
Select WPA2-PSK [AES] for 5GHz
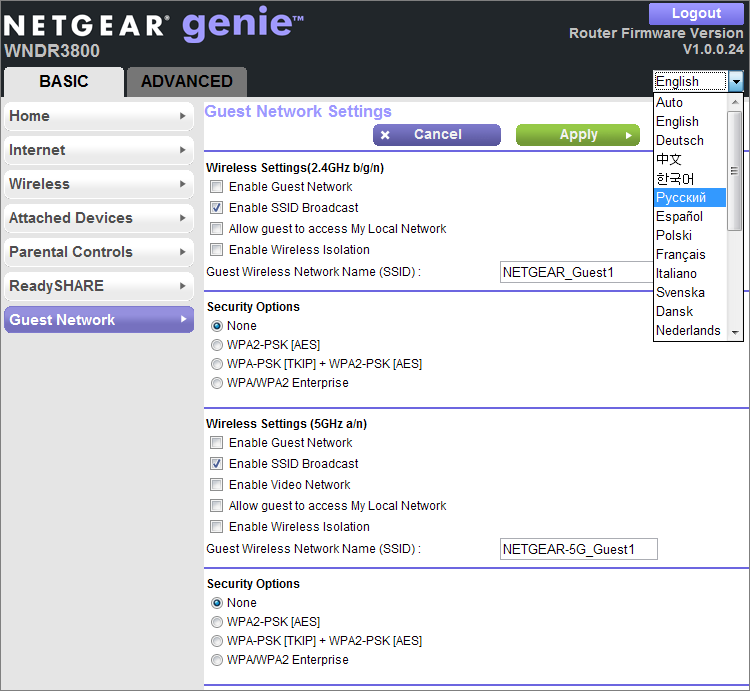[217, 622]
